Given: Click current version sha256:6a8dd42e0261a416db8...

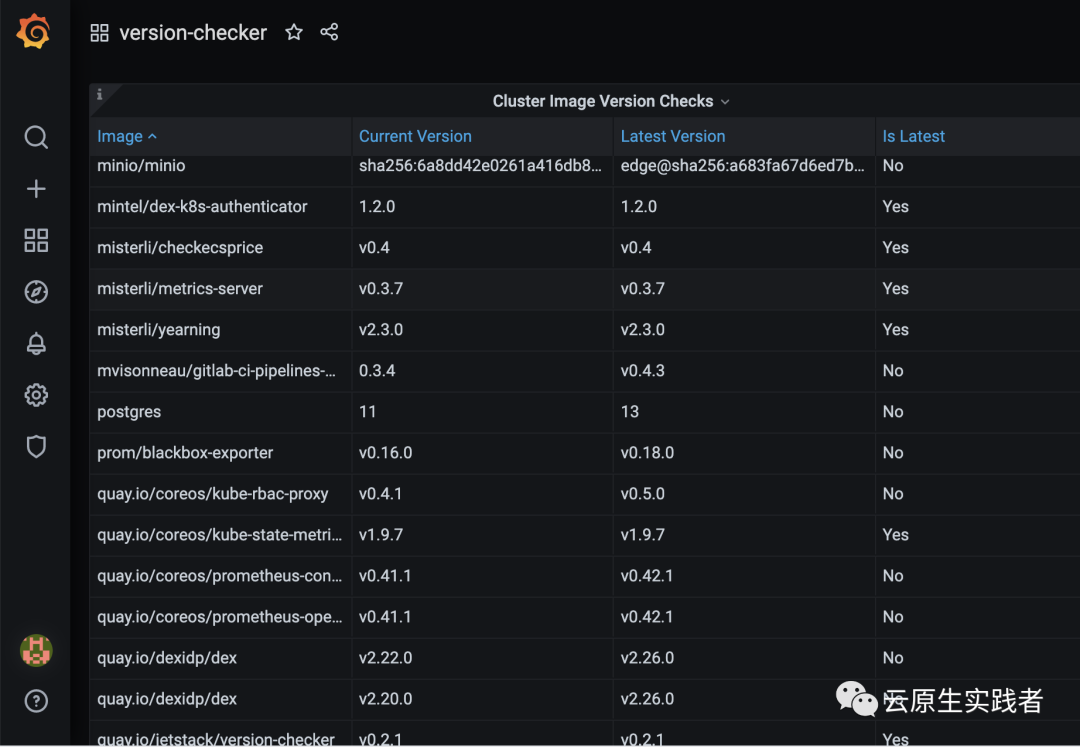Looking at the screenshot, I should 480,165.
